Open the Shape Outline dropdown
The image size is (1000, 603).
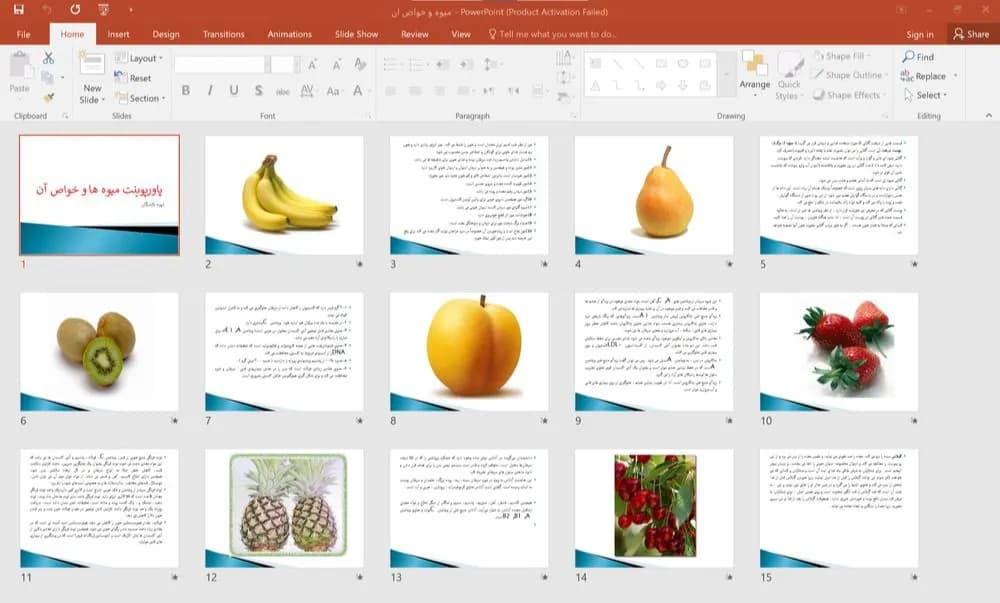pyautogui.click(x=849, y=75)
